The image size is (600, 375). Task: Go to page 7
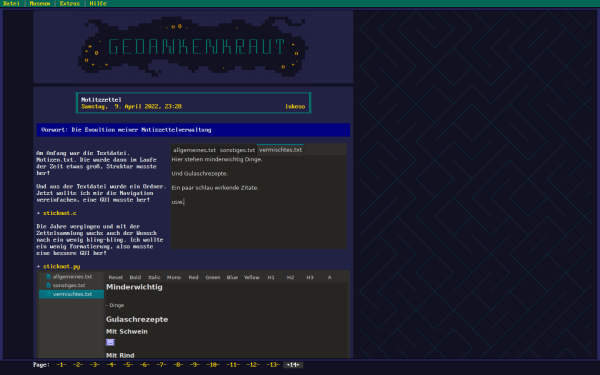(161, 365)
